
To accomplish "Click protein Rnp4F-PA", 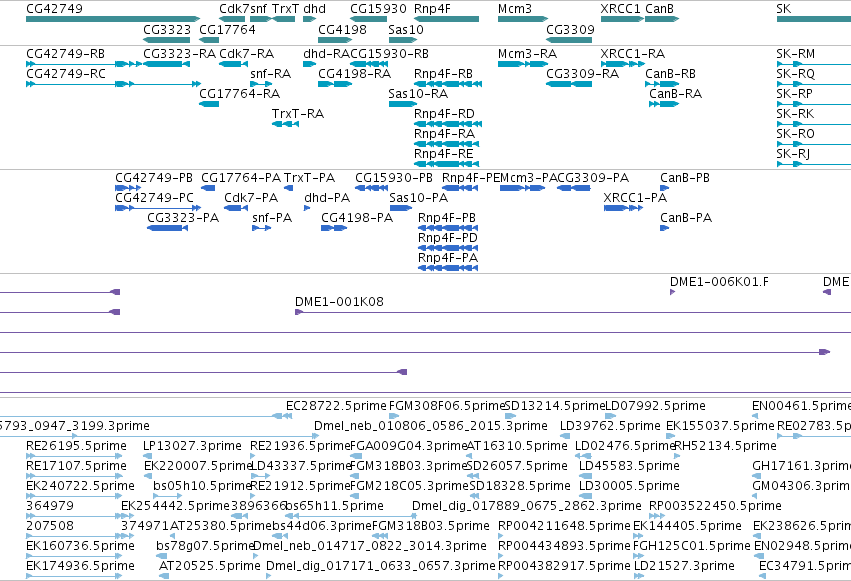I will (x=448, y=269).
